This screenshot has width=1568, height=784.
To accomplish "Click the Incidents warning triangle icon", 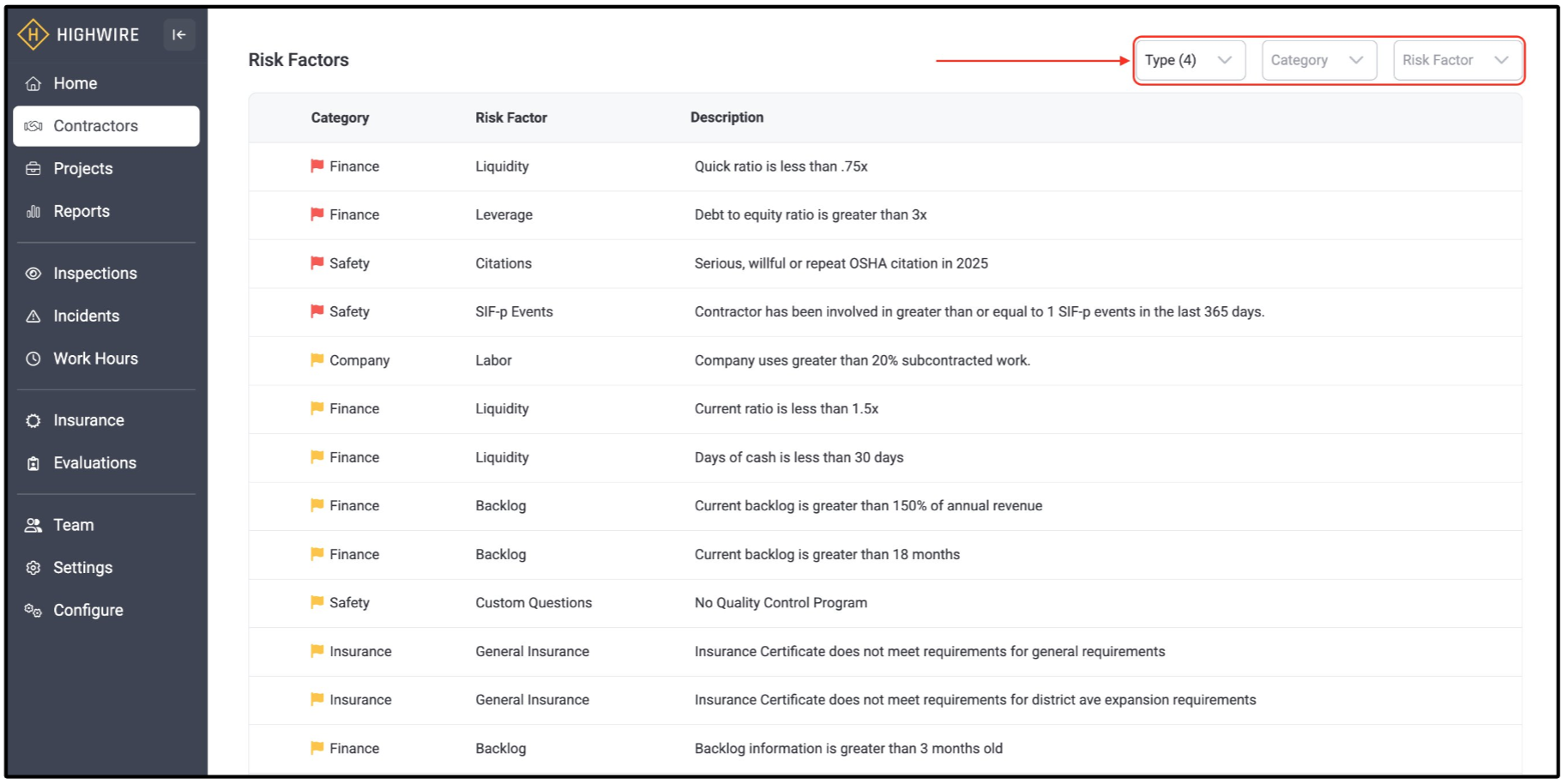I will 33,317.
